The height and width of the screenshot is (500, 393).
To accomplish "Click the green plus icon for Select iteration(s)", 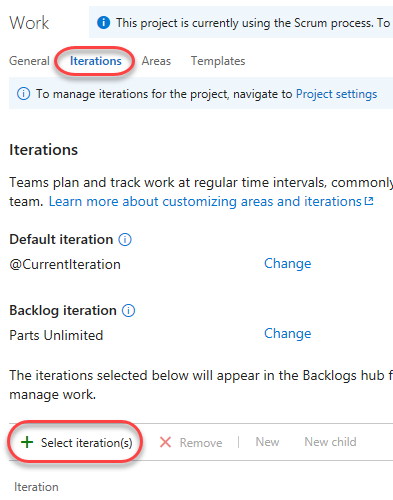I will pos(27,442).
